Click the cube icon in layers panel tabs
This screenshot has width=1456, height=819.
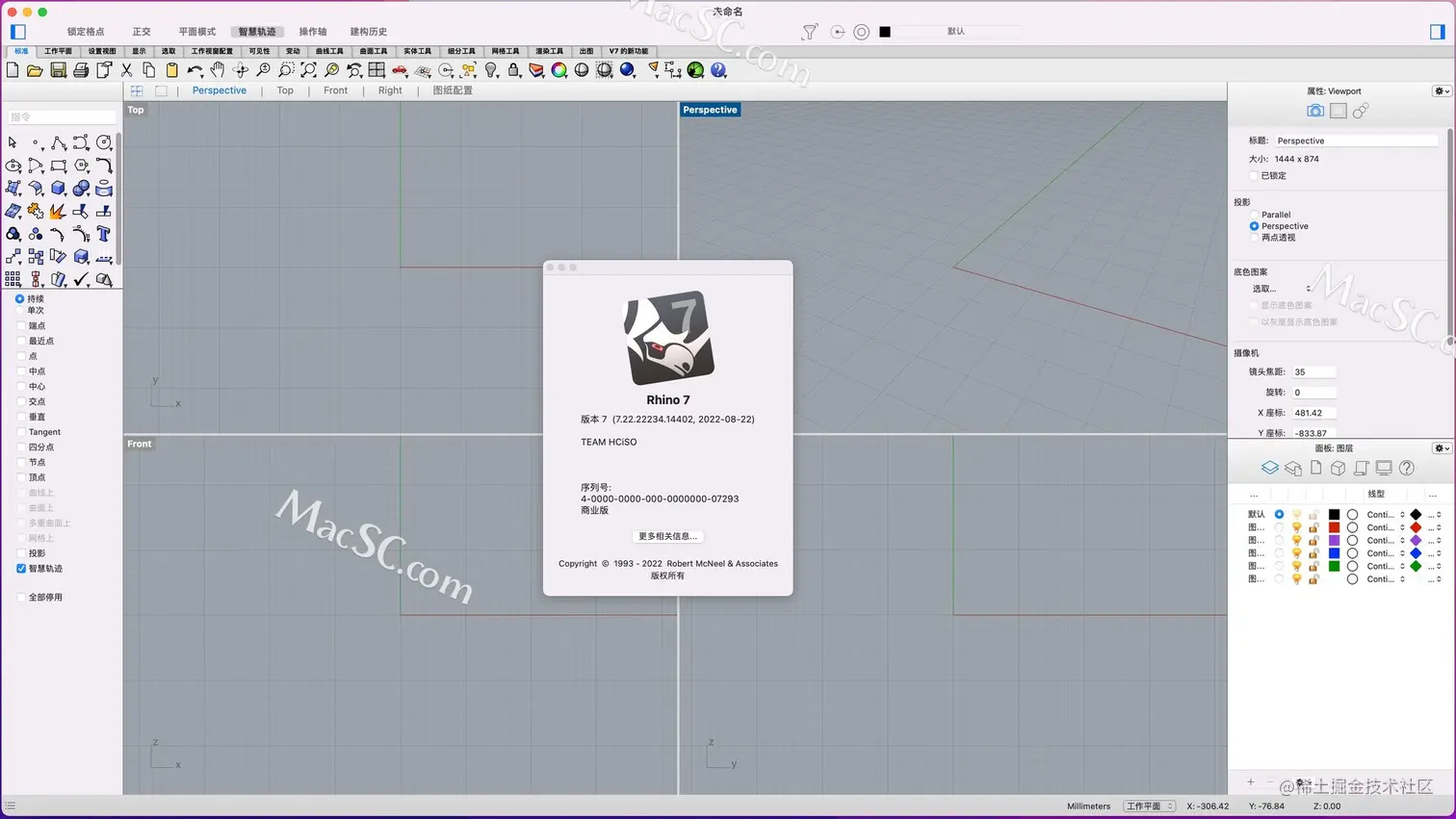[x=1338, y=468]
